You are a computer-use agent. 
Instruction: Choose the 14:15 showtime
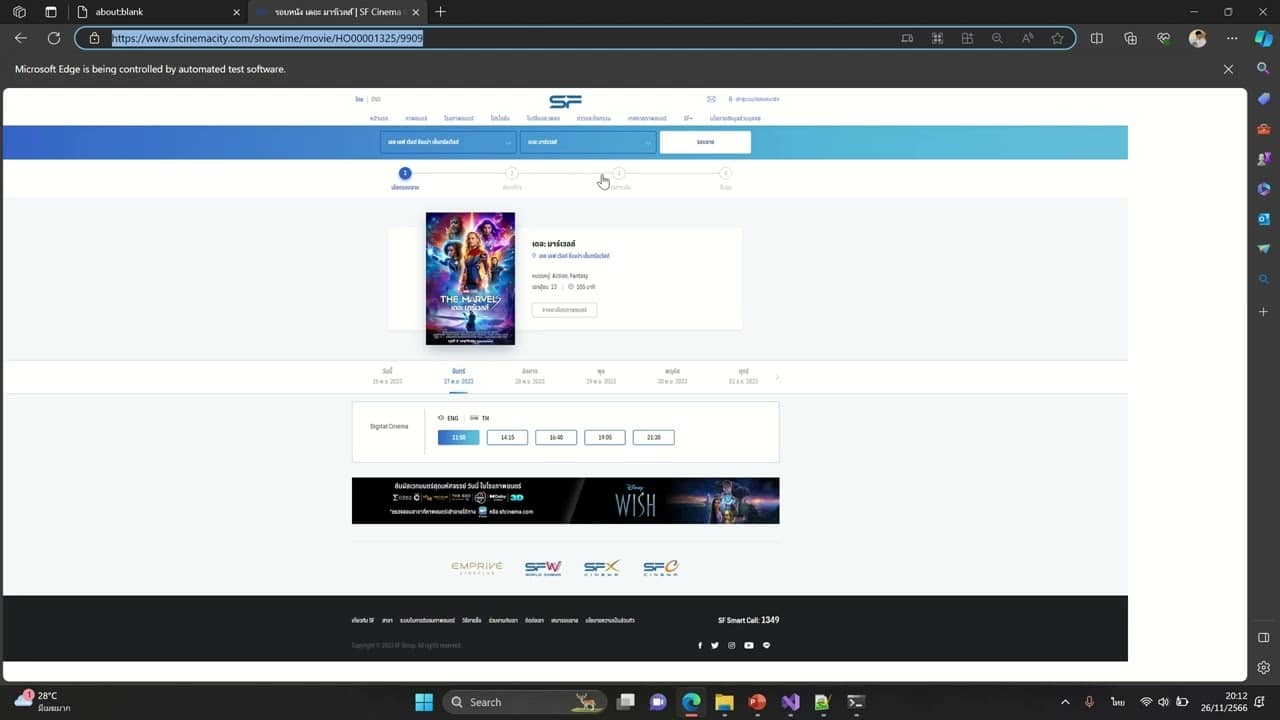point(507,437)
